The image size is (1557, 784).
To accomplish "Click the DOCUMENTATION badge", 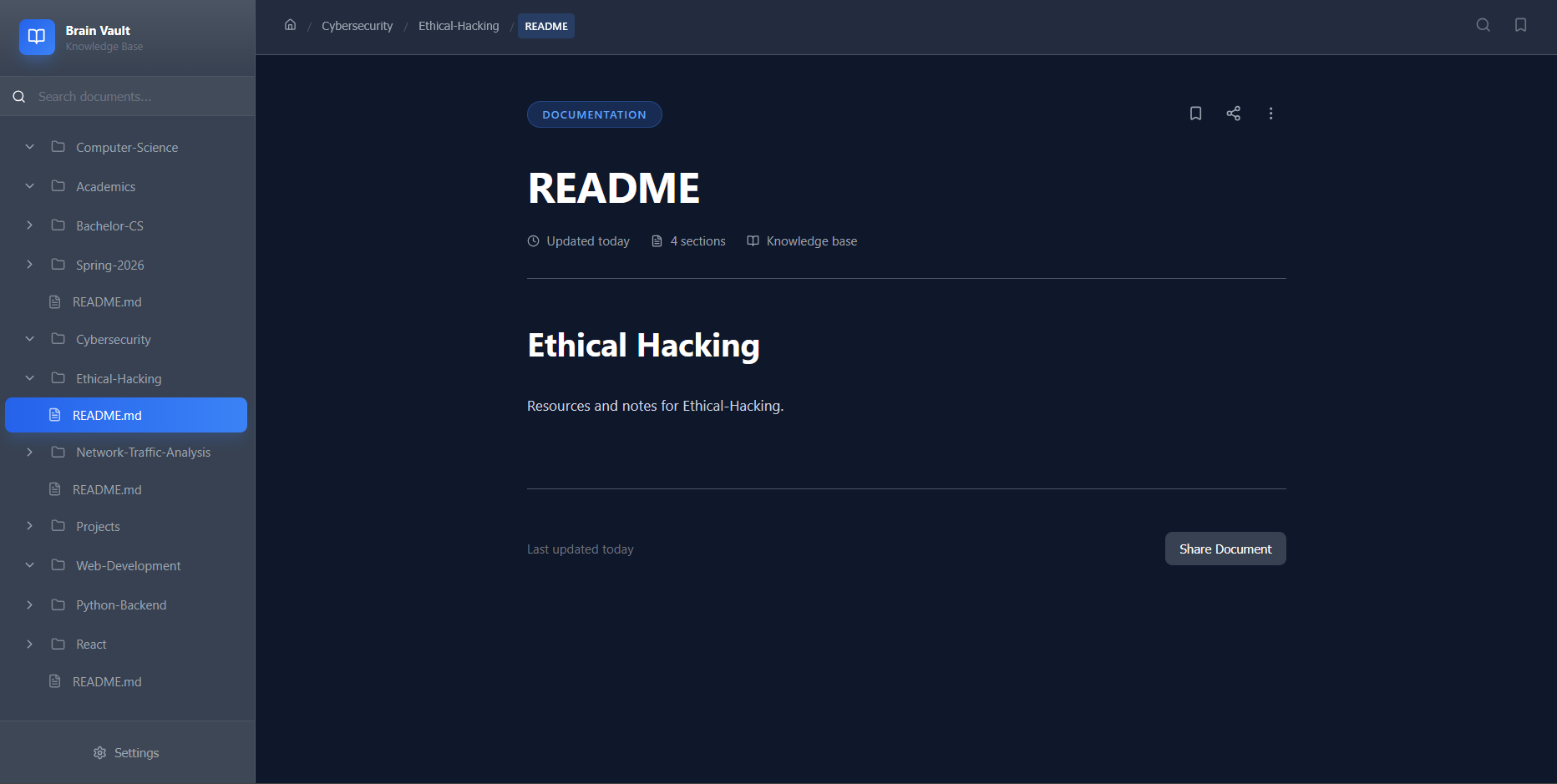I will (x=594, y=114).
